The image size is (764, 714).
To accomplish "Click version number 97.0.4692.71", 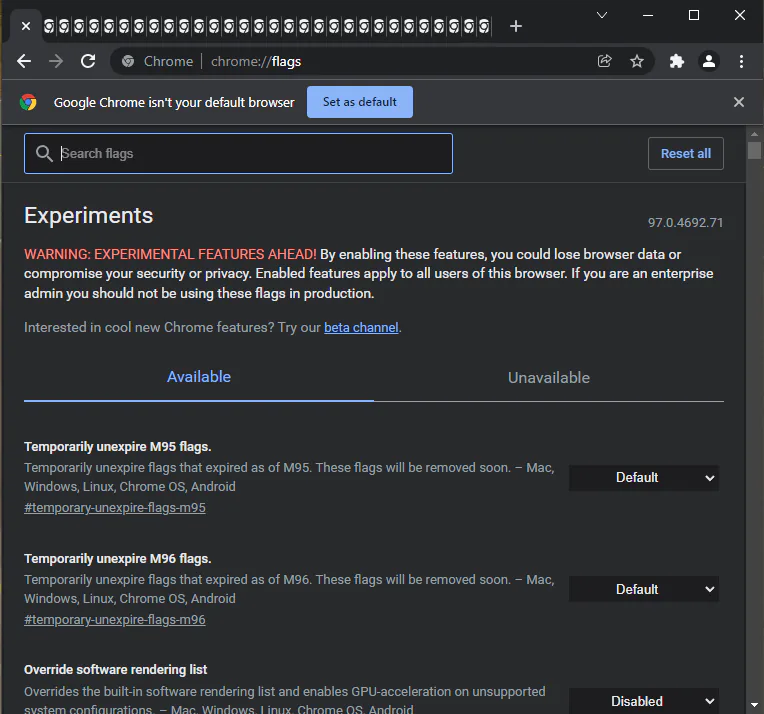I will [x=685, y=223].
